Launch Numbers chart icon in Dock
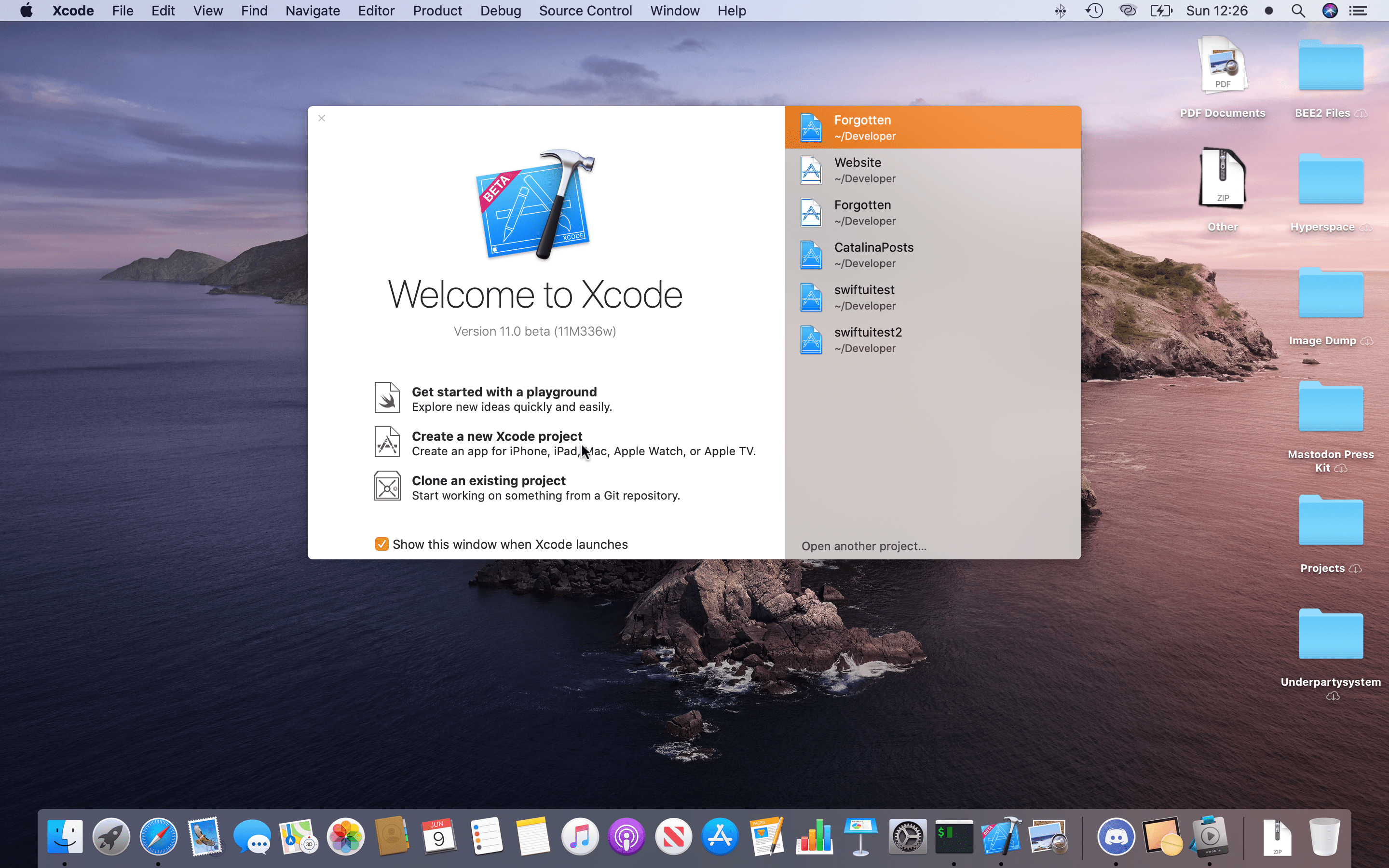The width and height of the screenshot is (1389, 868). coord(815,836)
